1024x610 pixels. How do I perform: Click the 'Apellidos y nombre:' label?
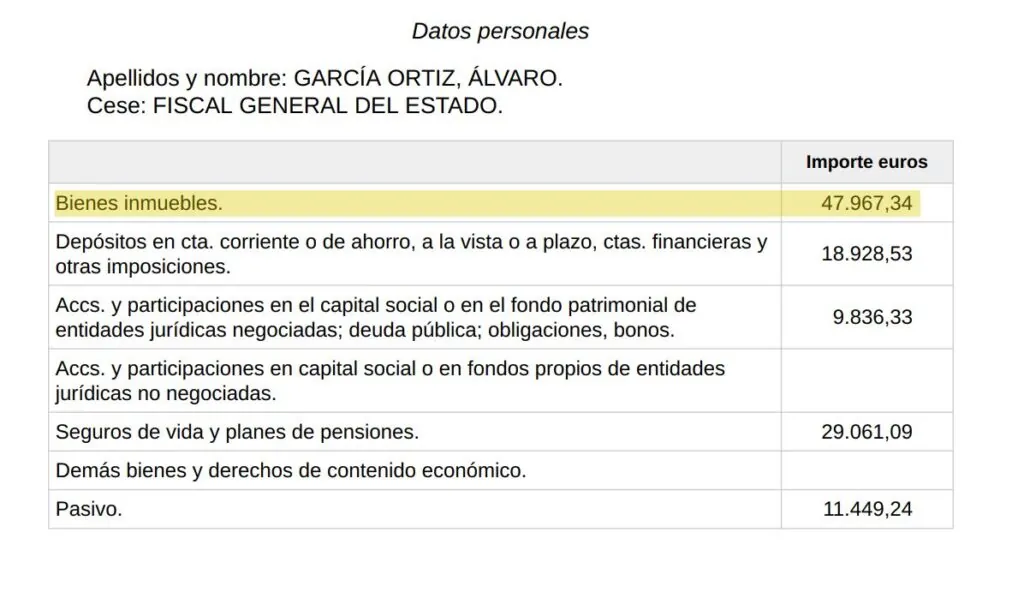(187, 78)
